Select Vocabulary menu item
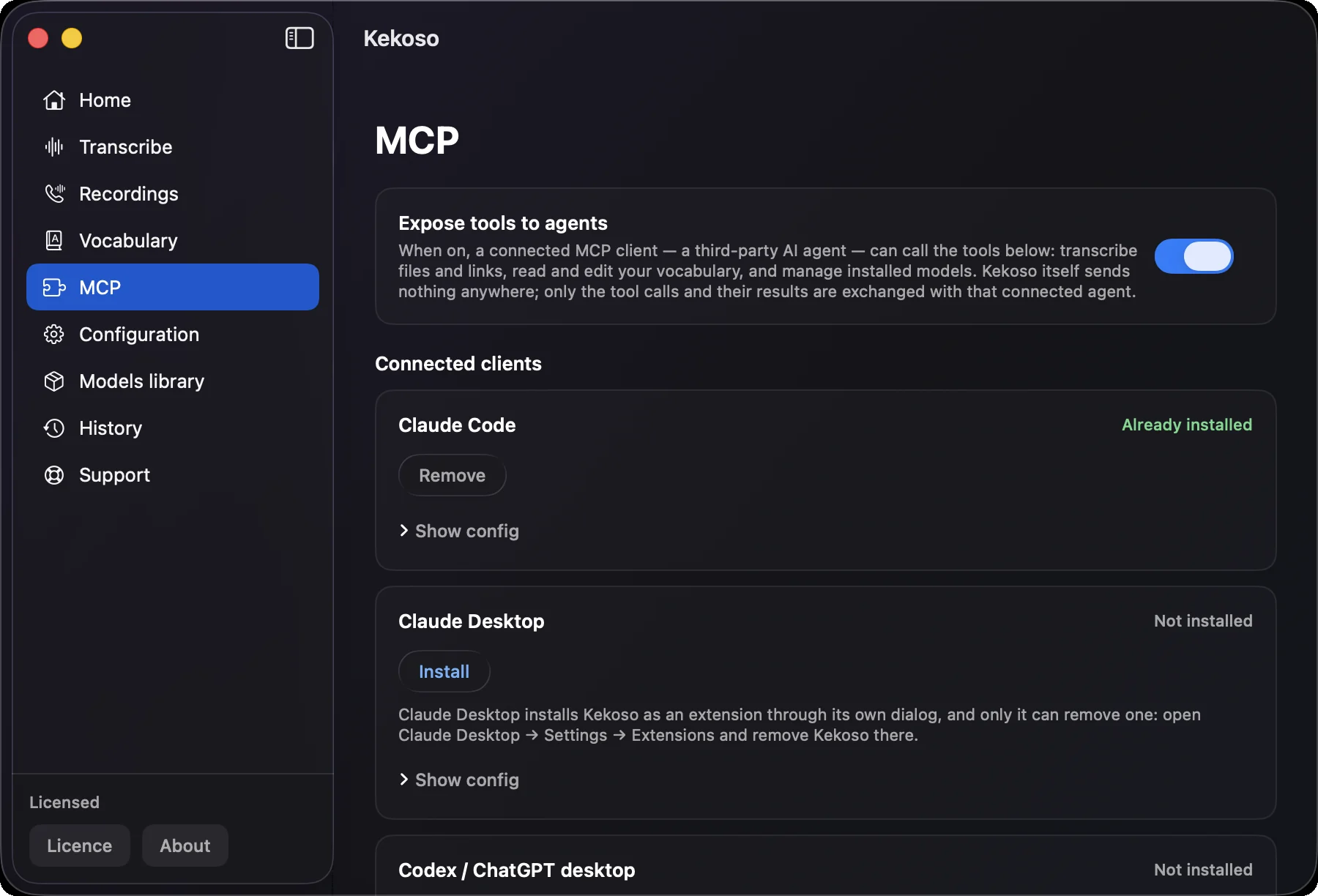The image size is (1318, 896). pos(173,241)
